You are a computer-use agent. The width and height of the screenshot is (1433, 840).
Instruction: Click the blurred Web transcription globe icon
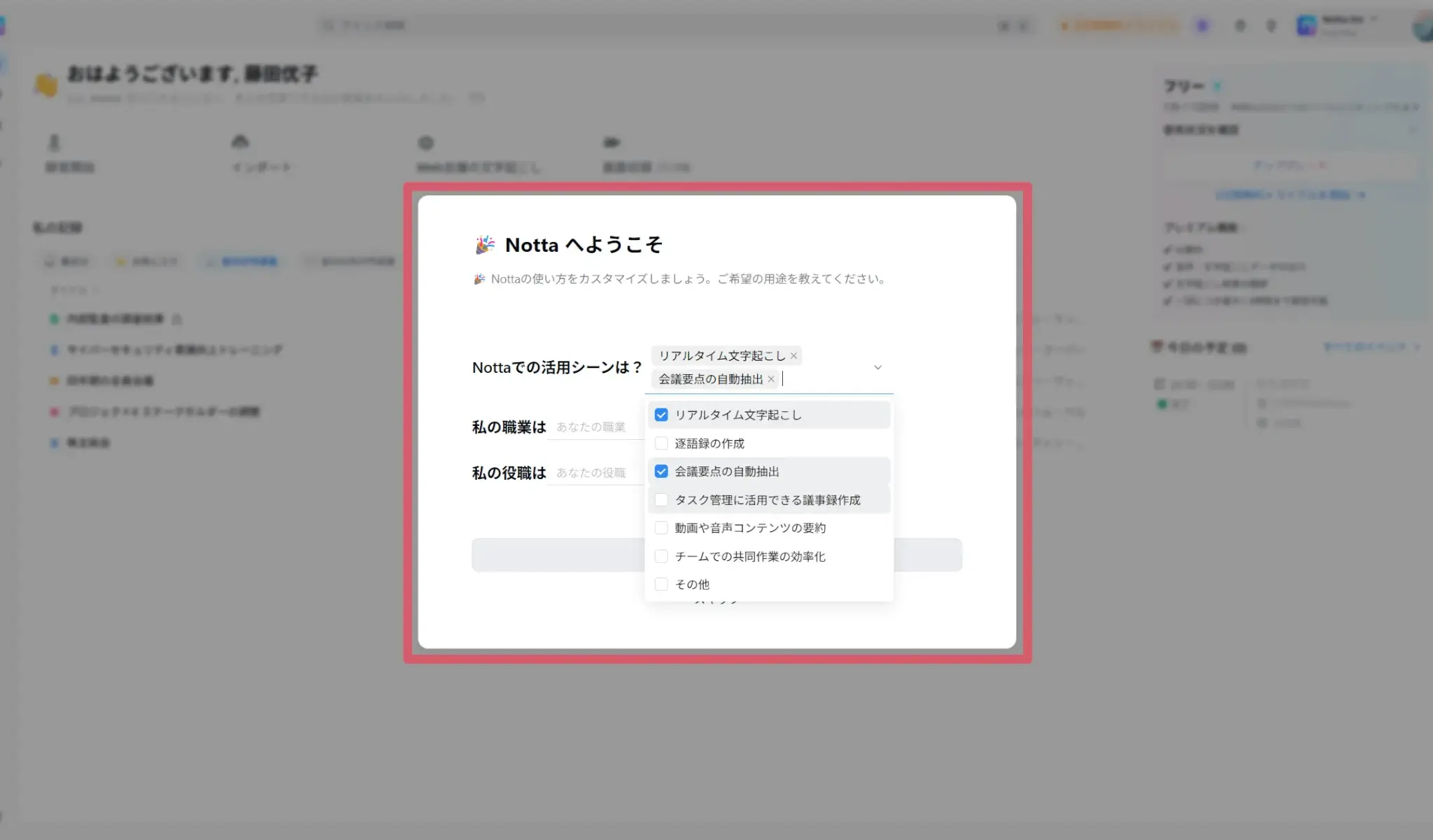[425, 143]
